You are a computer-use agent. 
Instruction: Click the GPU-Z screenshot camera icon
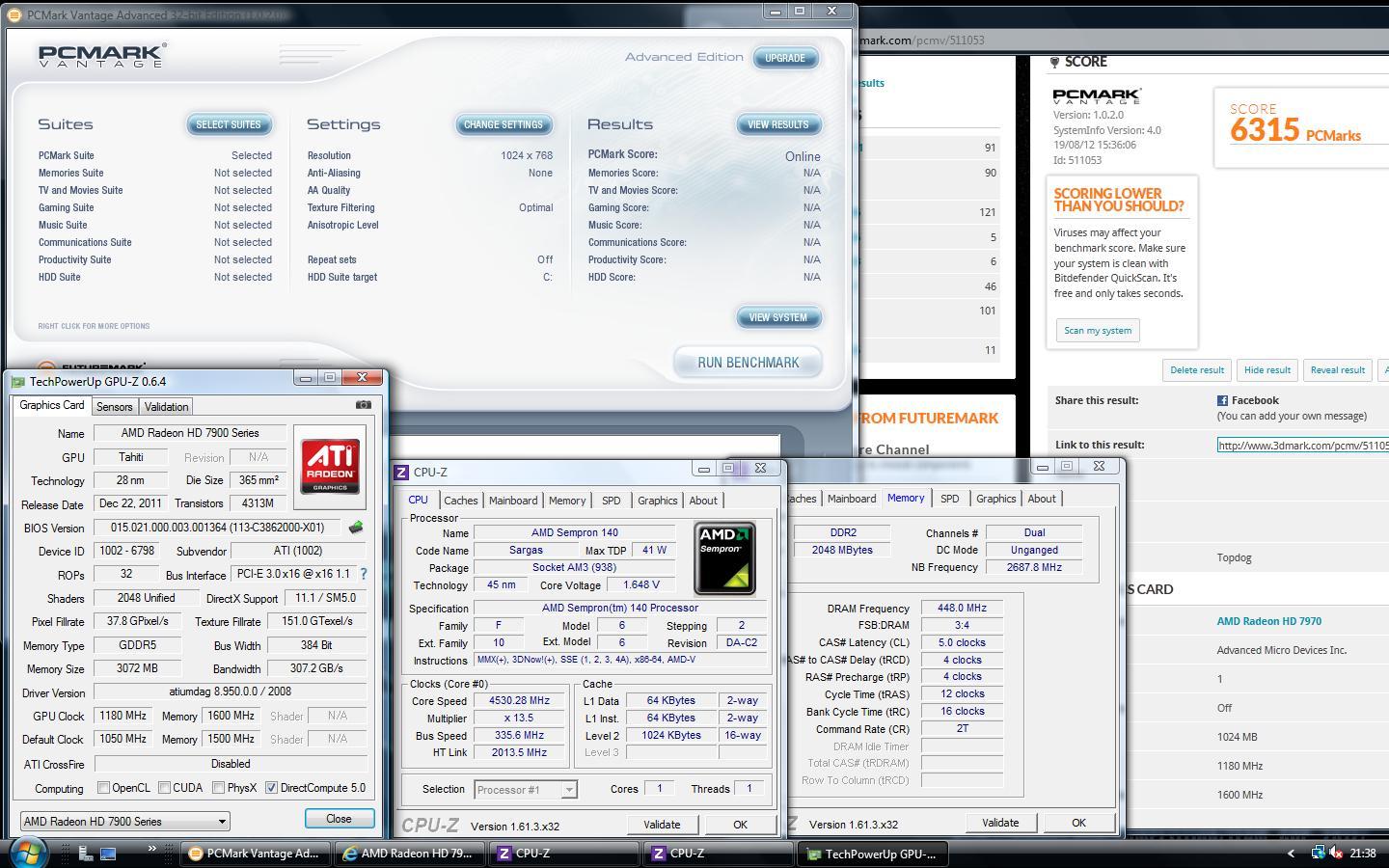363,405
